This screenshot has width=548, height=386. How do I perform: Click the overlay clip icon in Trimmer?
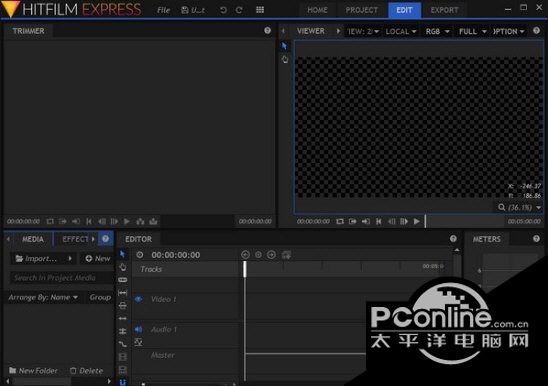click(x=153, y=221)
